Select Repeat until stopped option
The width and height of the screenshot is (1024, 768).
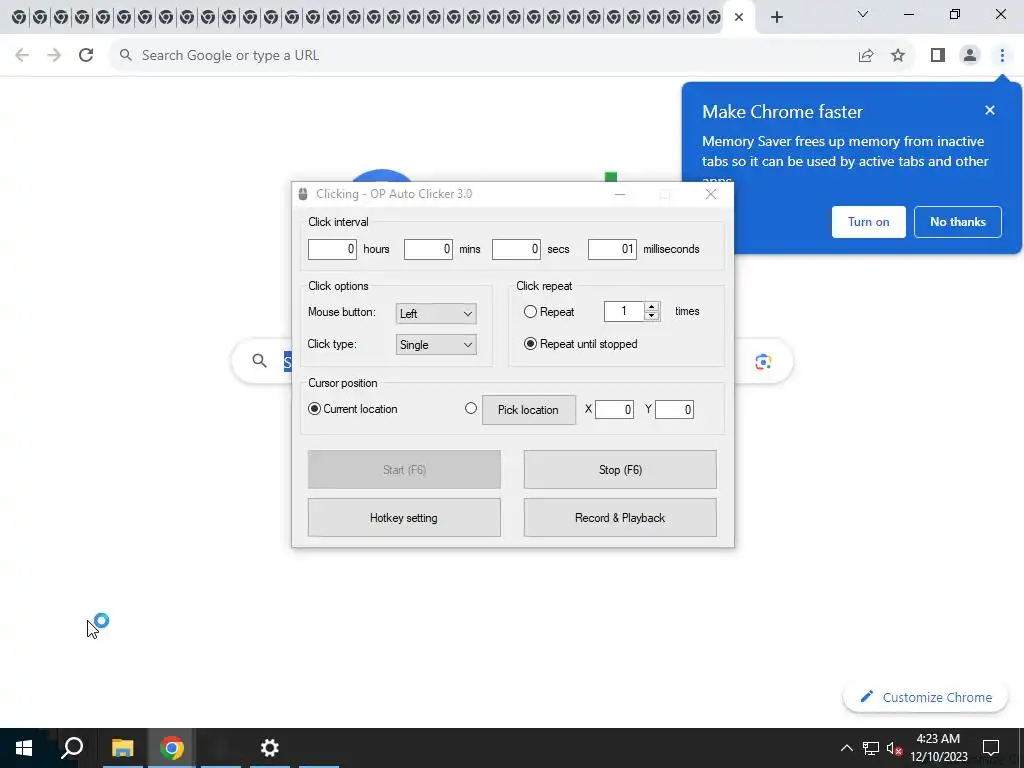pos(530,344)
